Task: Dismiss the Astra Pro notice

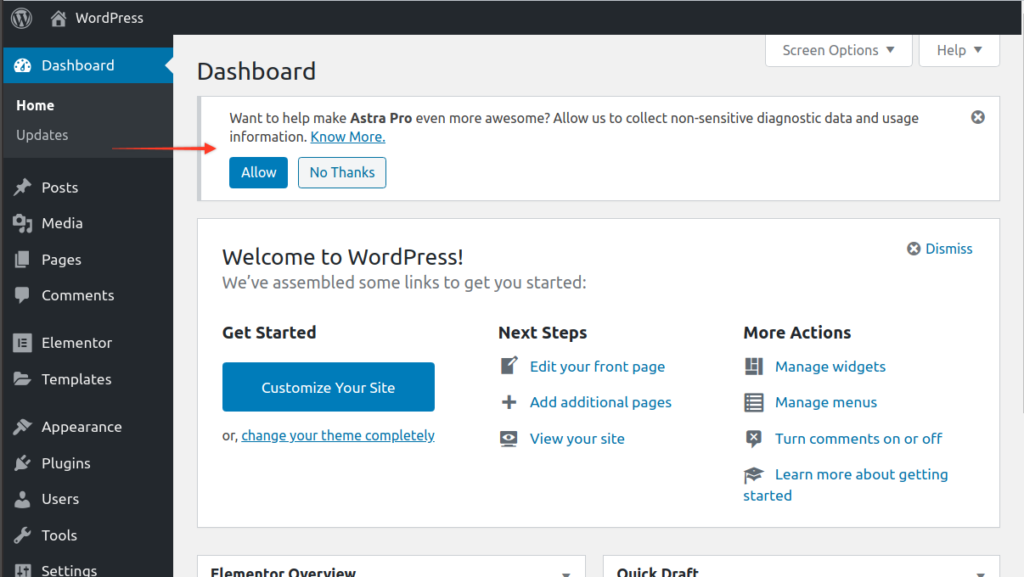Action: point(978,117)
